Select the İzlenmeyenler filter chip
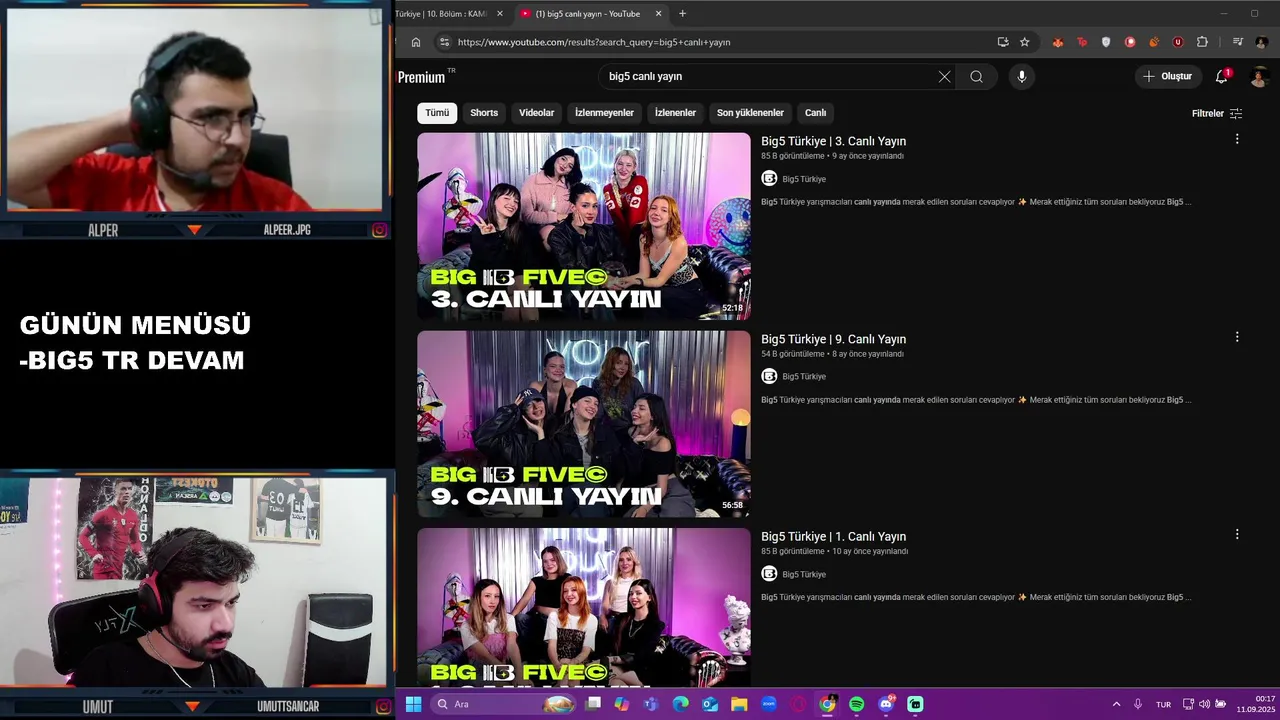The image size is (1280, 720). [604, 113]
